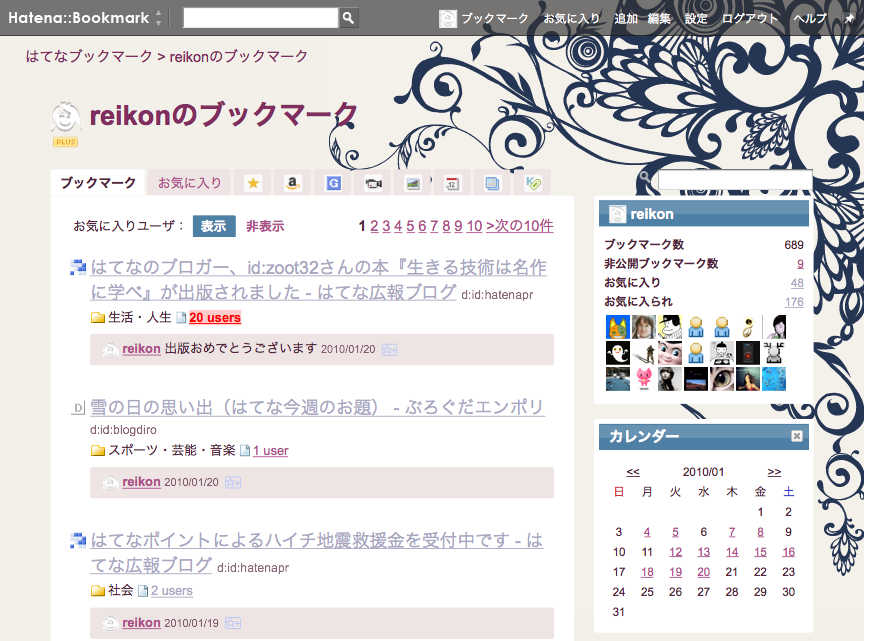Click add-star icon beside reikon 2010/01/19
878x641 pixels.
tap(233, 623)
